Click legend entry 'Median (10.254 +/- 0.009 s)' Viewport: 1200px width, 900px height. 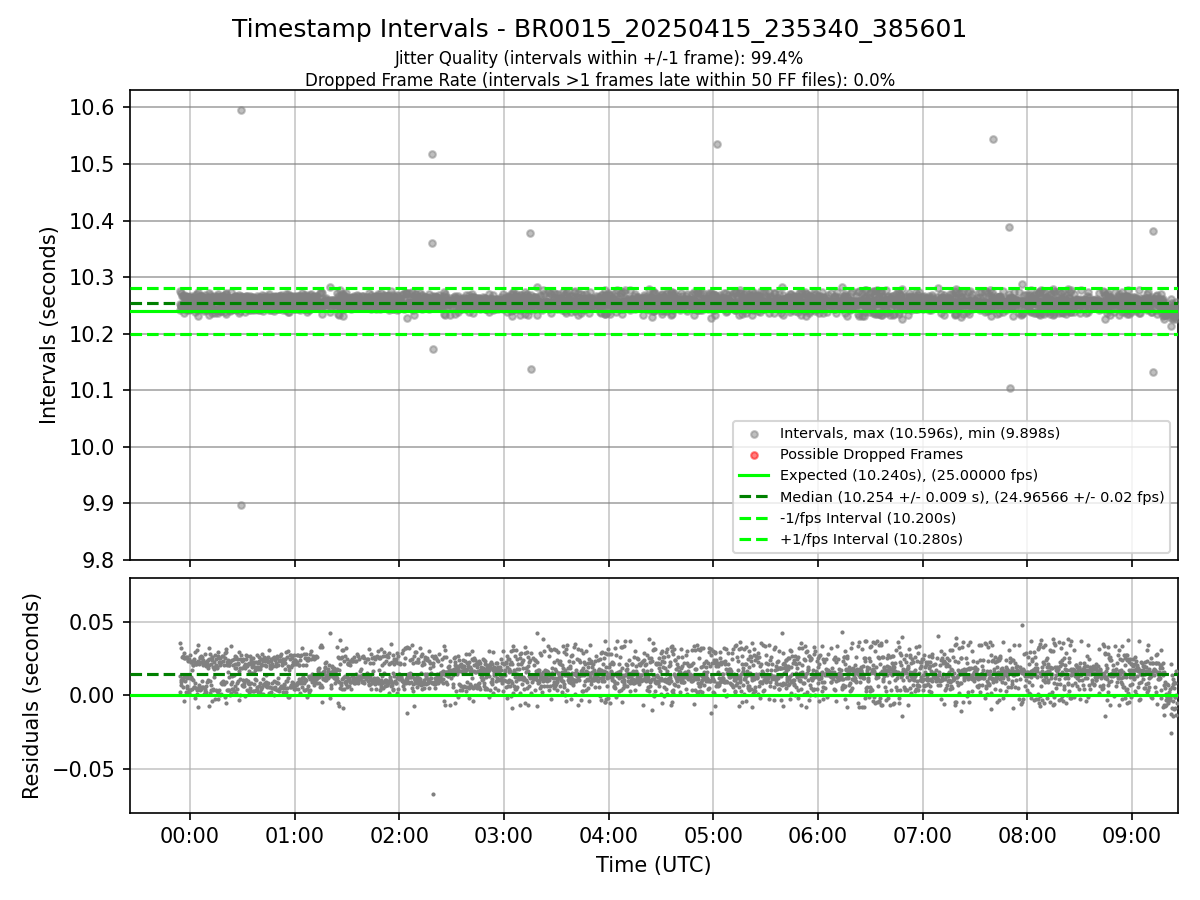coord(971,497)
